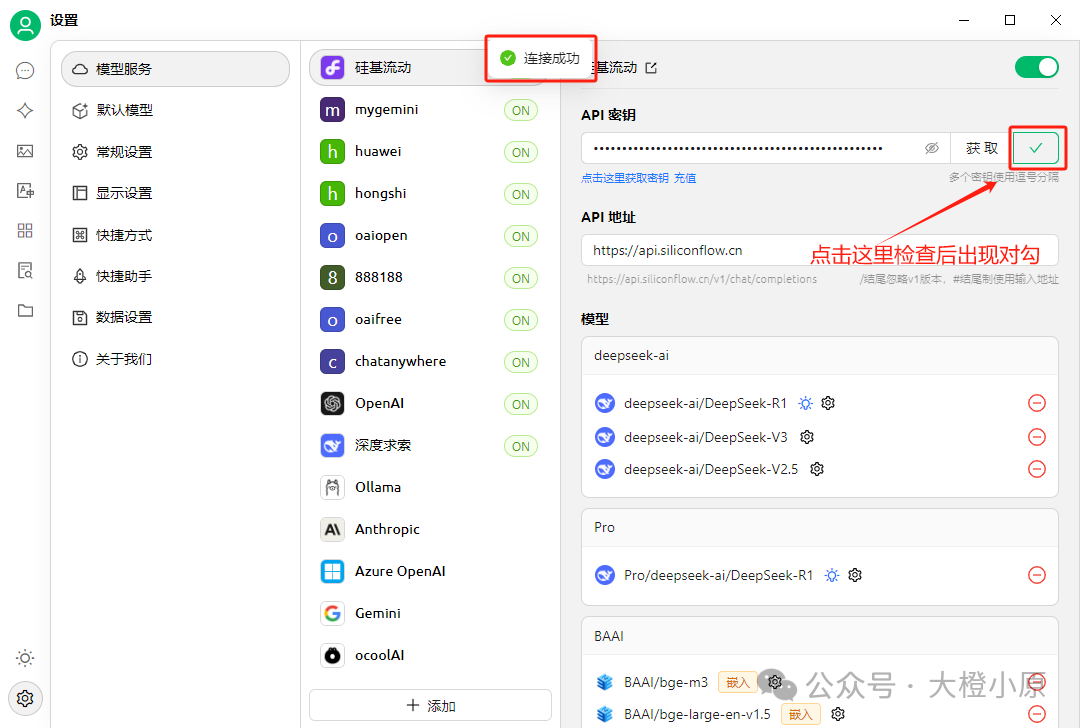Select the Azure OpenAI provider
Screen dimensions: 1080x728
click(430, 571)
